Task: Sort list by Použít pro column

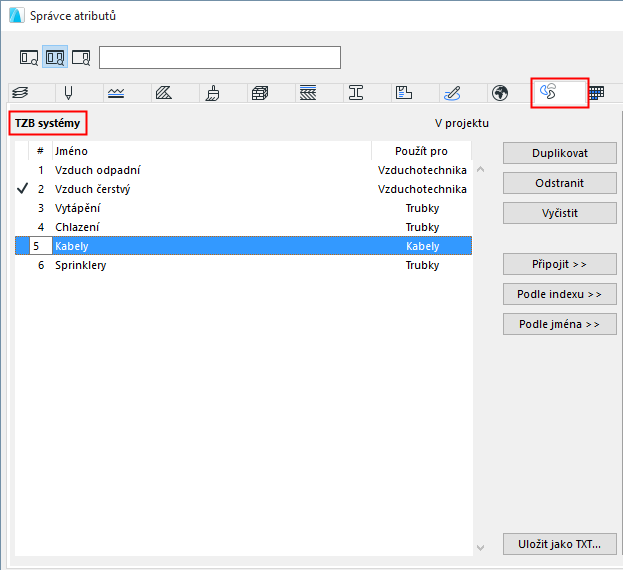Action: [x=422, y=151]
